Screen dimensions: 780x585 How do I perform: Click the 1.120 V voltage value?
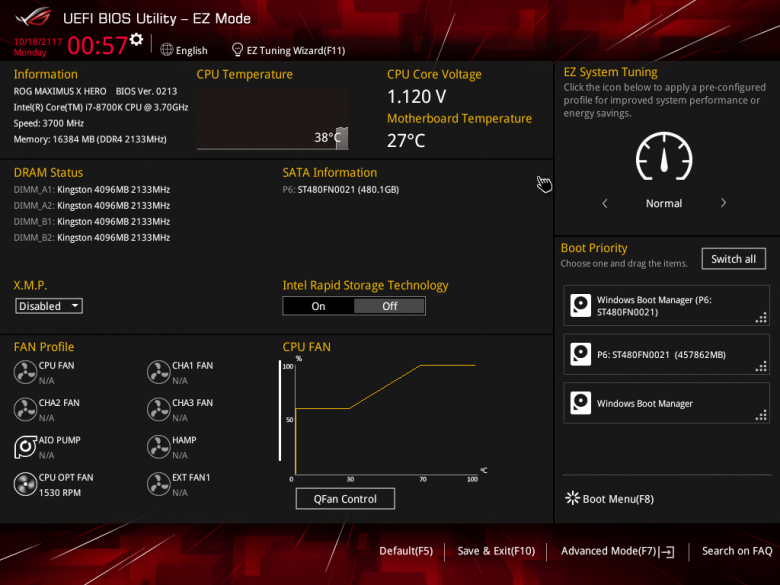pos(417,97)
